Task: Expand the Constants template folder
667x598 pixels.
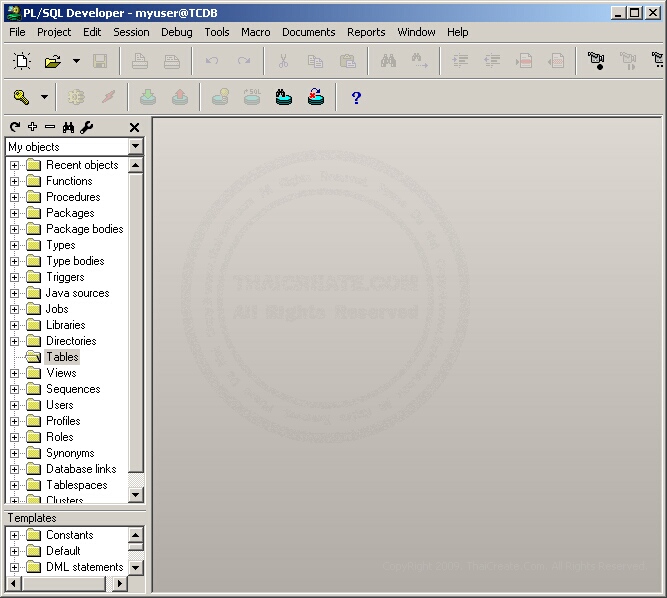Action: coord(14,535)
